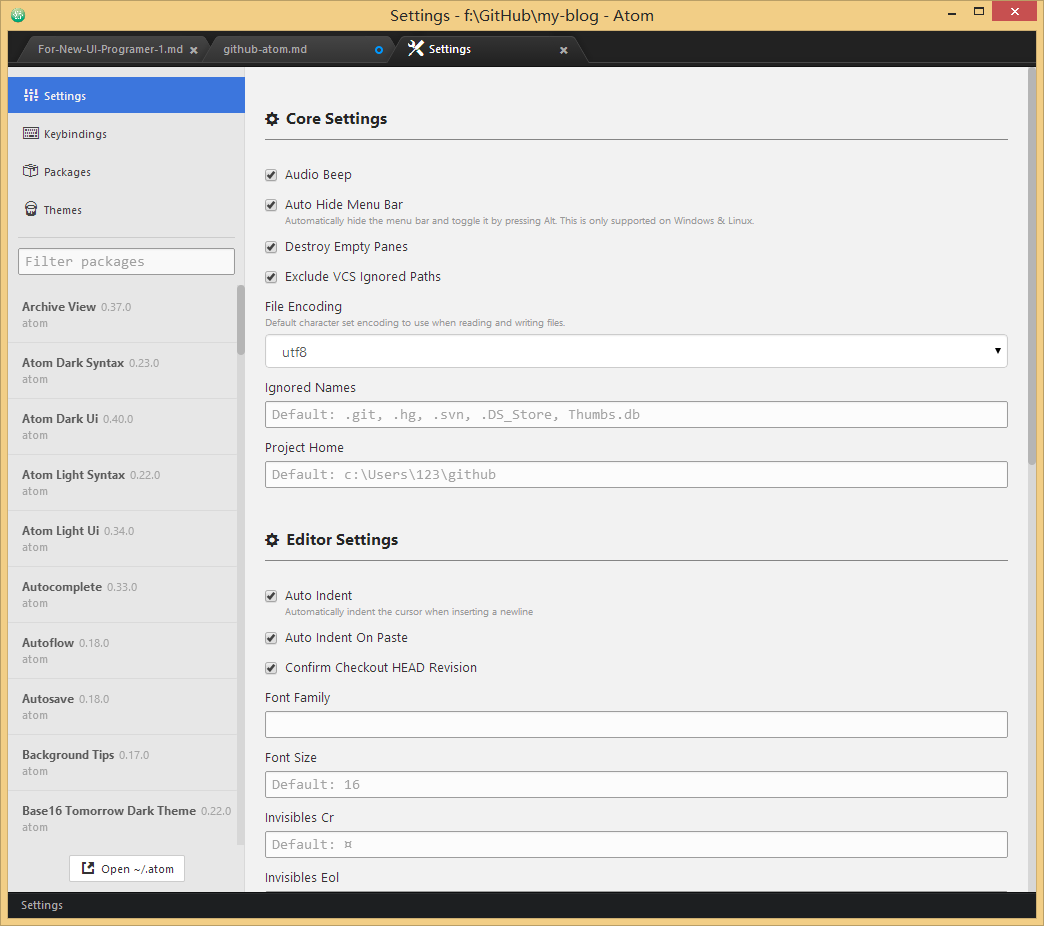Click the Keybindings keyboard icon
Viewport: 1044px width, 926px height.
point(31,133)
